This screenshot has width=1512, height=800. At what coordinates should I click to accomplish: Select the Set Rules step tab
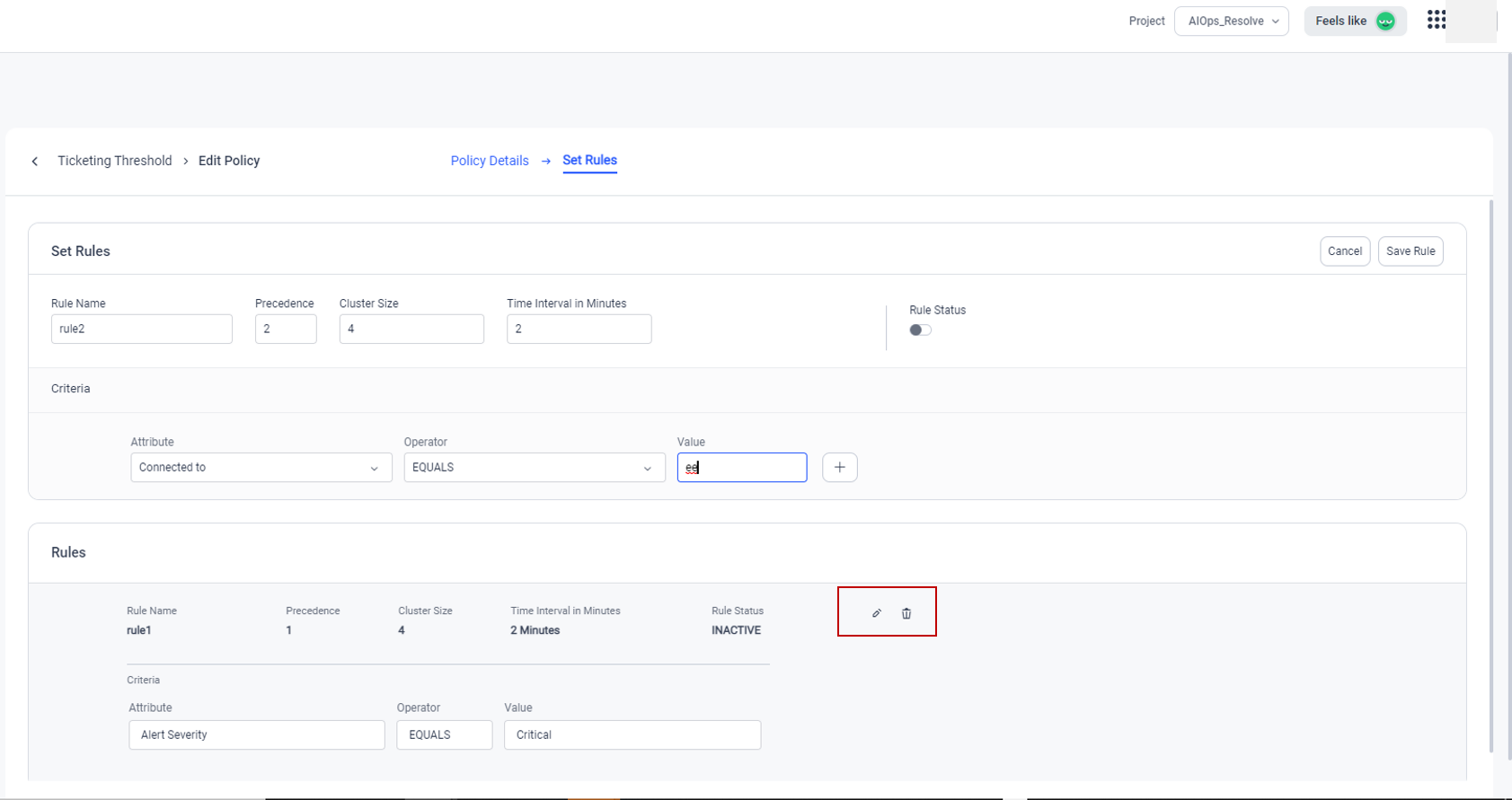tap(589, 160)
